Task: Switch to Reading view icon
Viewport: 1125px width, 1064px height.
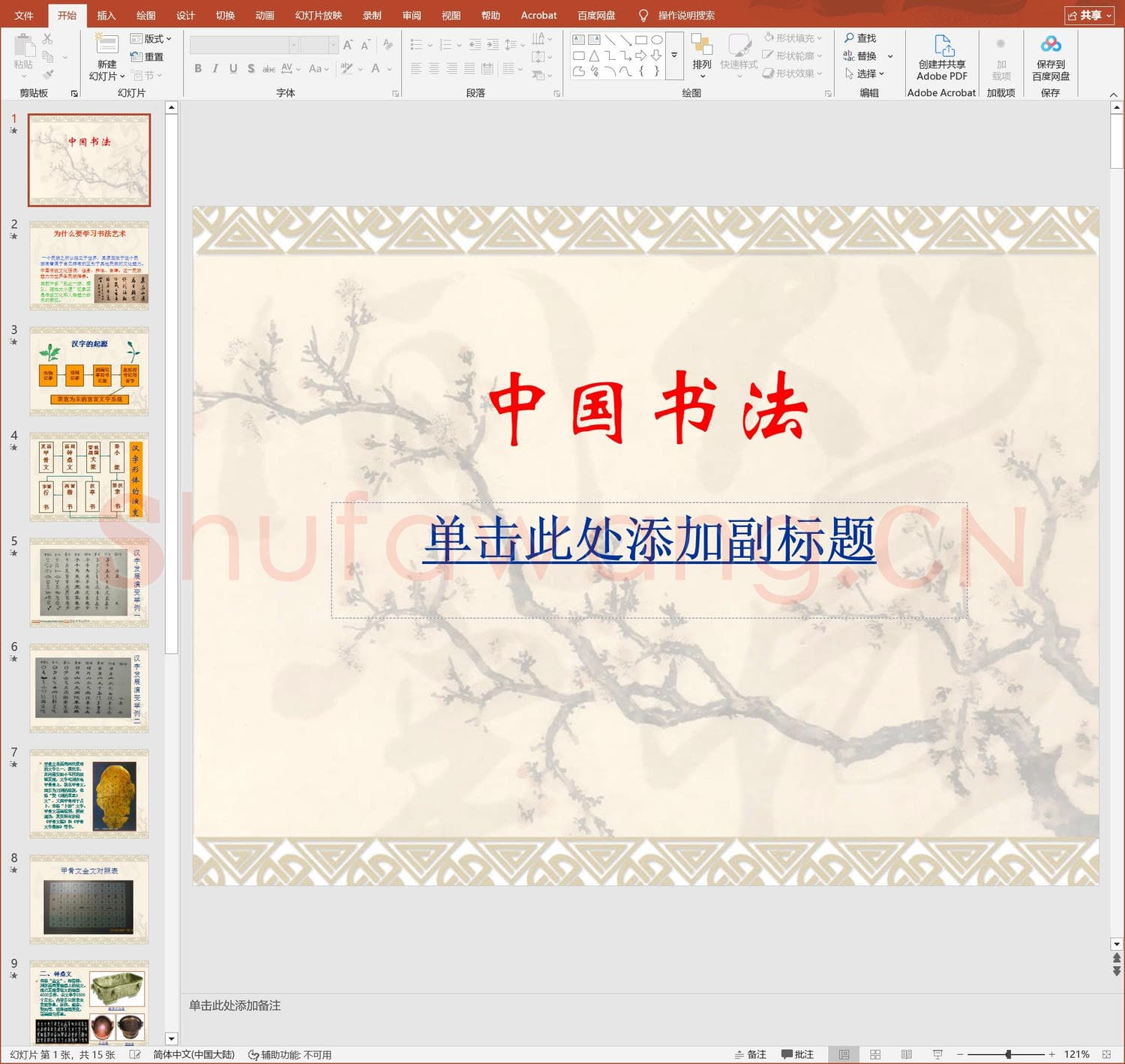Action: coord(906,1054)
